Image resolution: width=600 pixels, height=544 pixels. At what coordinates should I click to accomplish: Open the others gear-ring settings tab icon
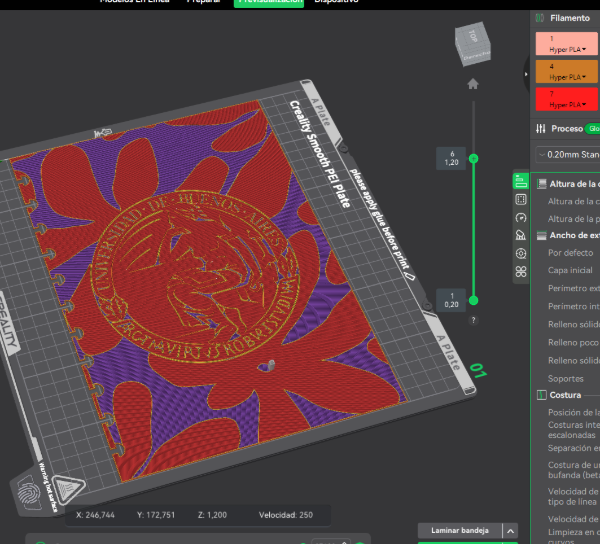point(521,253)
